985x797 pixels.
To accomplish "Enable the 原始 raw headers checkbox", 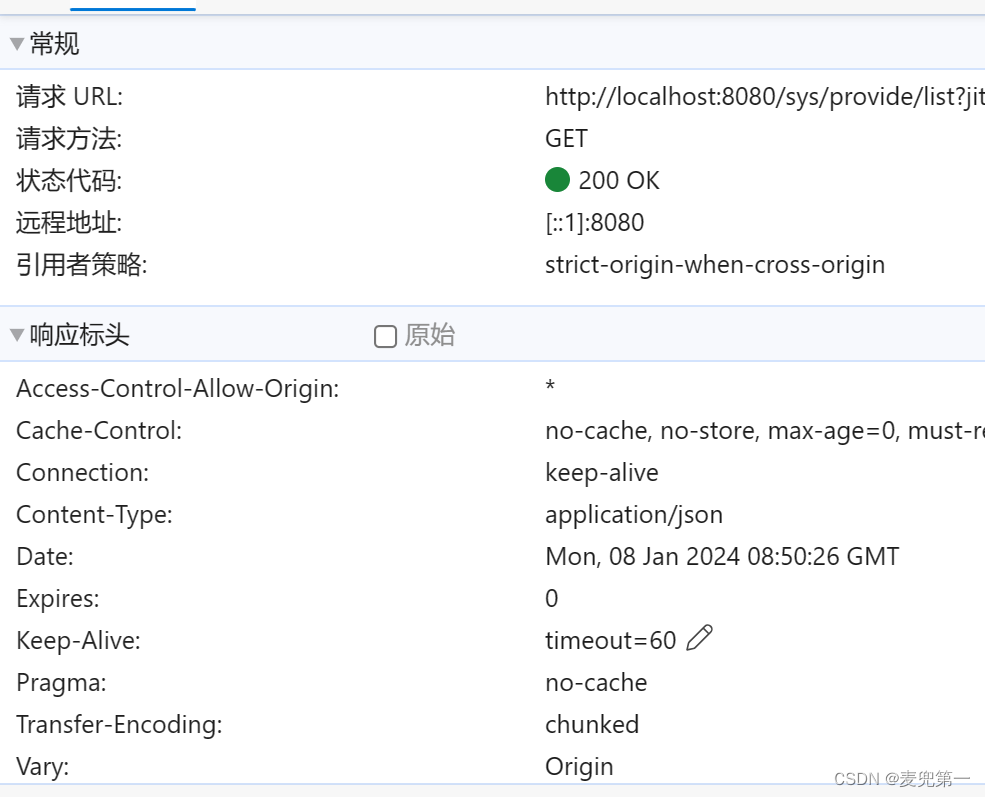I will [x=385, y=337].
